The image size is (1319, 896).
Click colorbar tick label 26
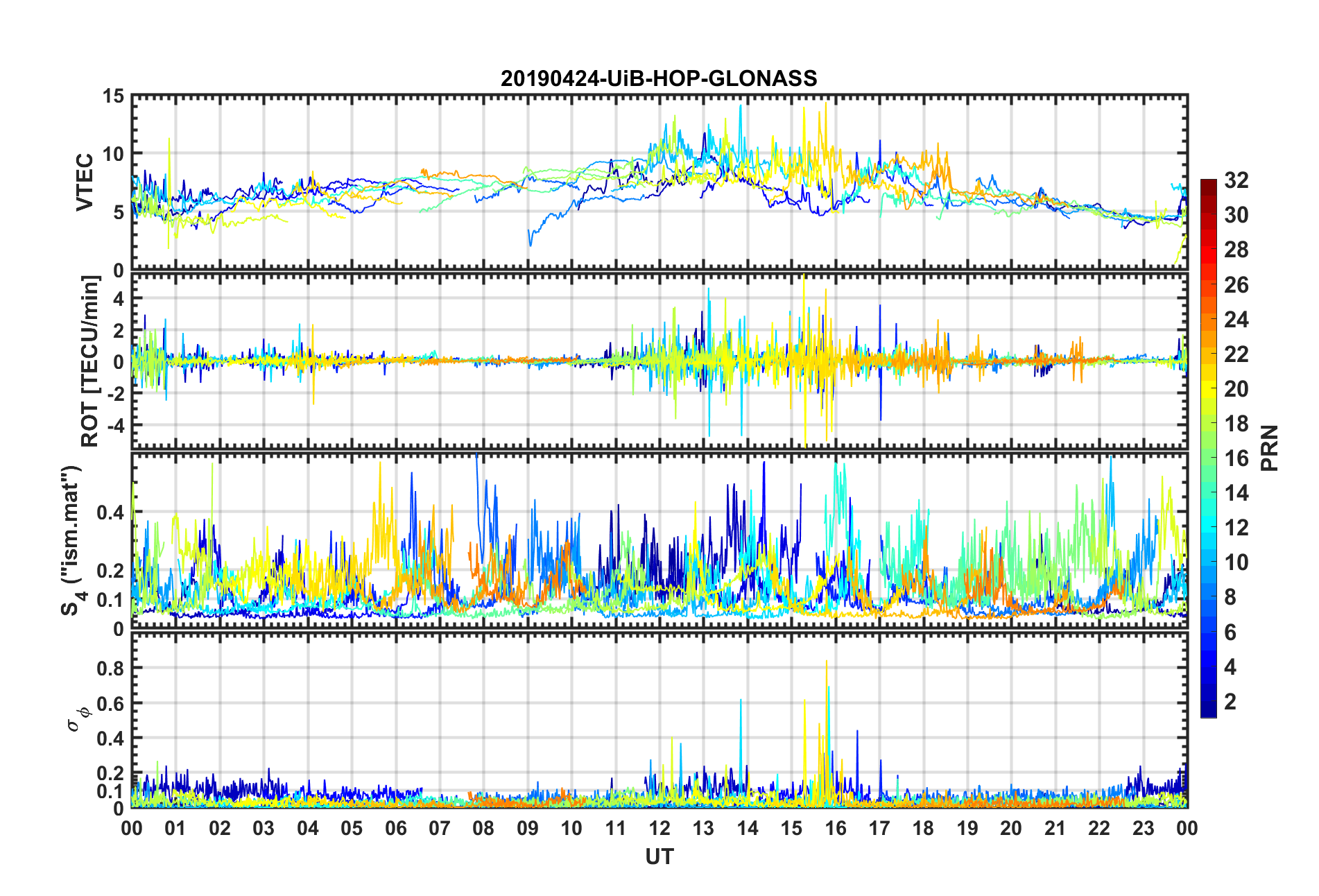point(1236,284)
